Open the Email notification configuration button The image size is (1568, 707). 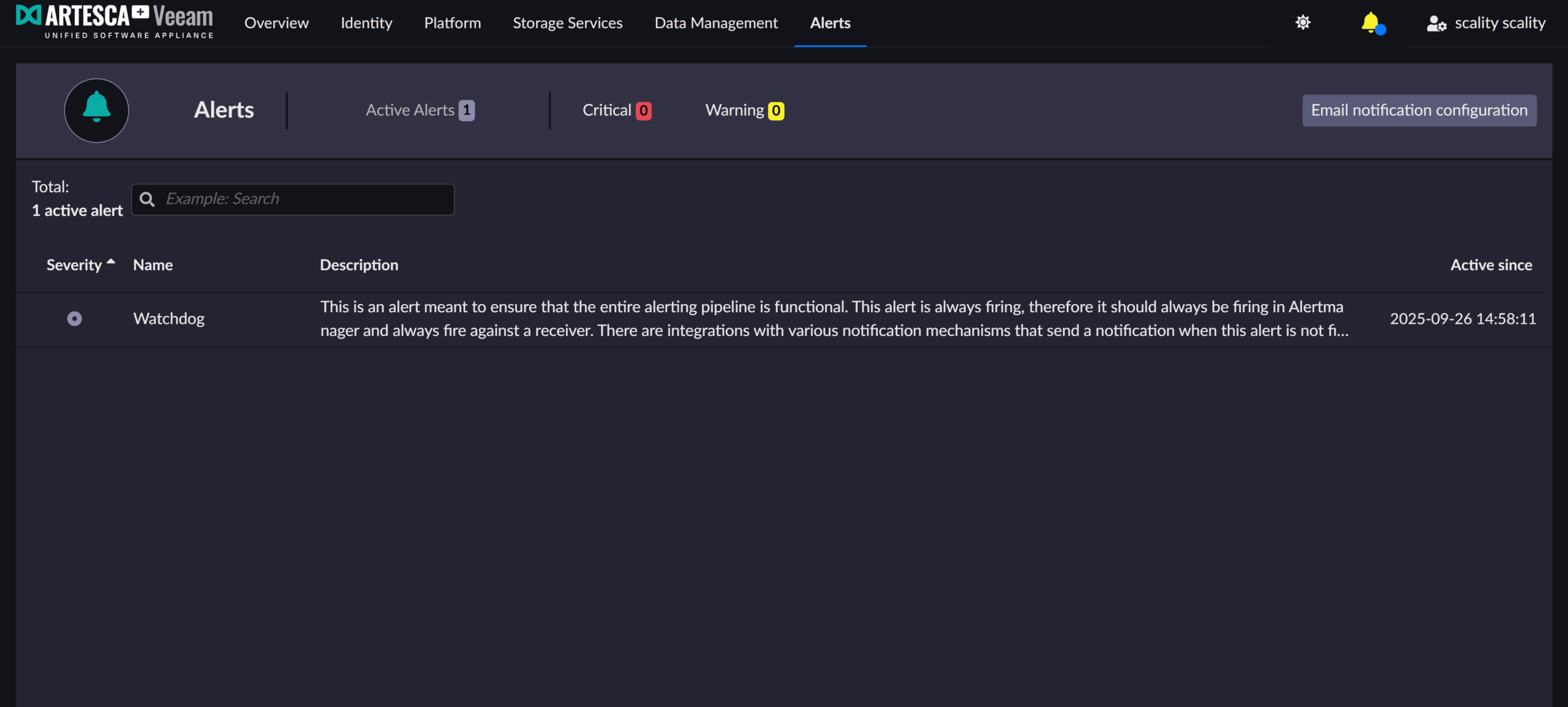[x=1419, y=110]
